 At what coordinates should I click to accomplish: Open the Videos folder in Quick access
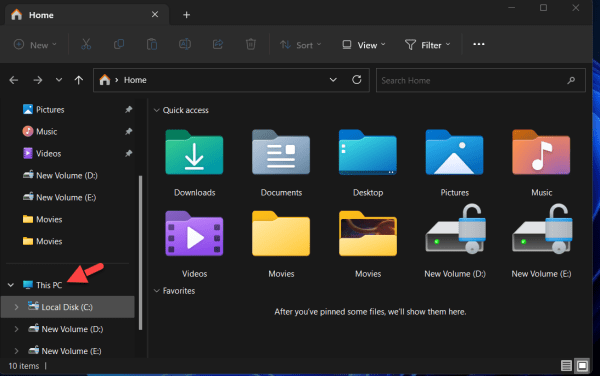point(194,234)
